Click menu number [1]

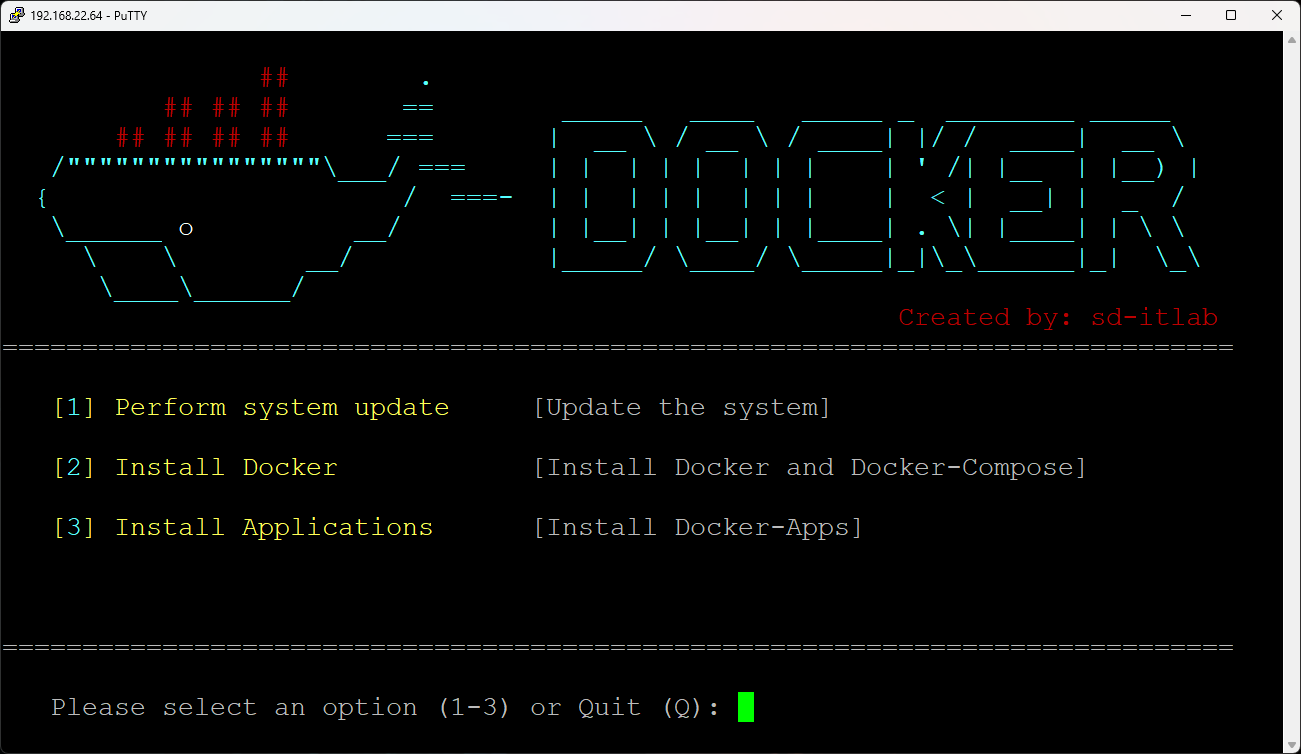coord(74,408)
